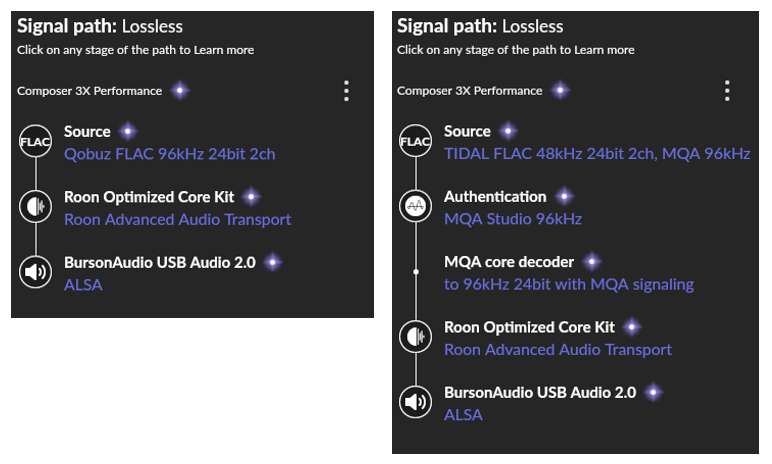Click the star next to Authentication
This screenshot has width=772, height=464.
(564, 197)
